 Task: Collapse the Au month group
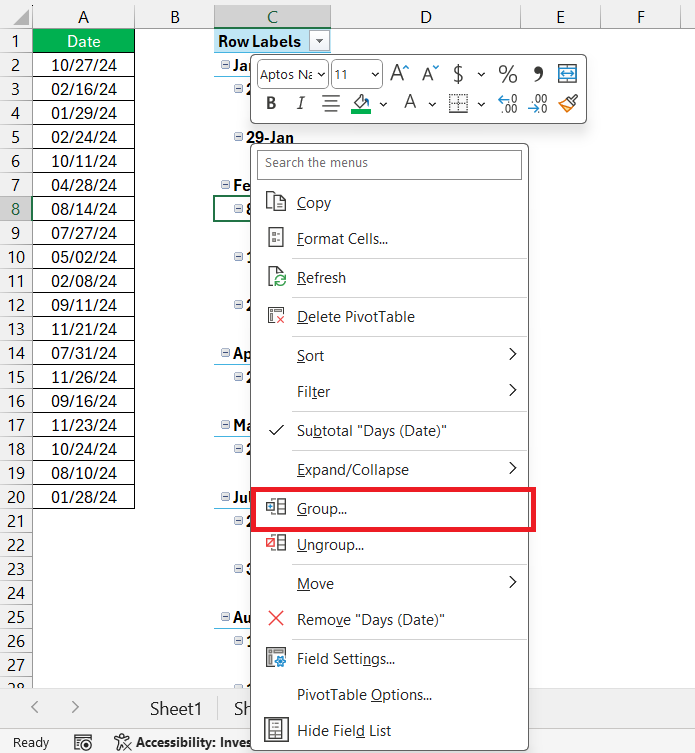225,617
